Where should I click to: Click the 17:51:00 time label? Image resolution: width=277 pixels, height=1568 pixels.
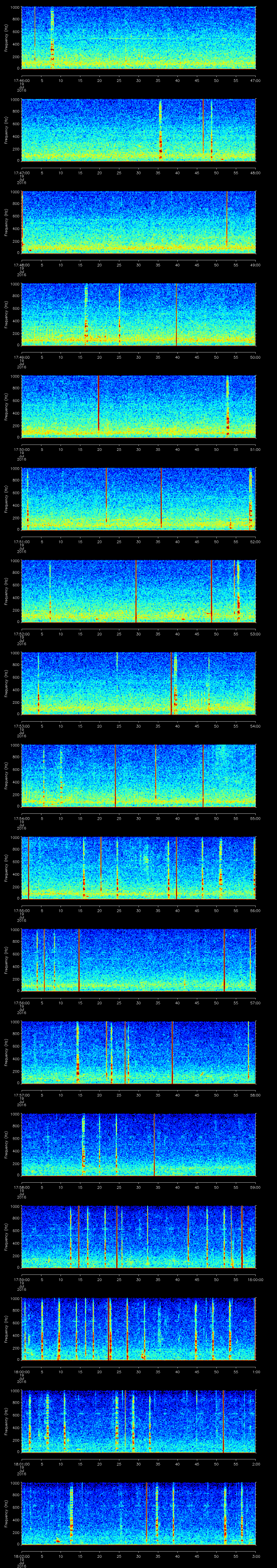tap(21, 542)
